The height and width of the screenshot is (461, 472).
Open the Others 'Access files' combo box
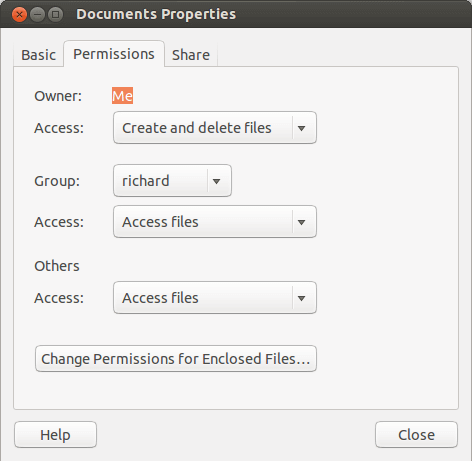pyautogui.click(x=215, y=298)
